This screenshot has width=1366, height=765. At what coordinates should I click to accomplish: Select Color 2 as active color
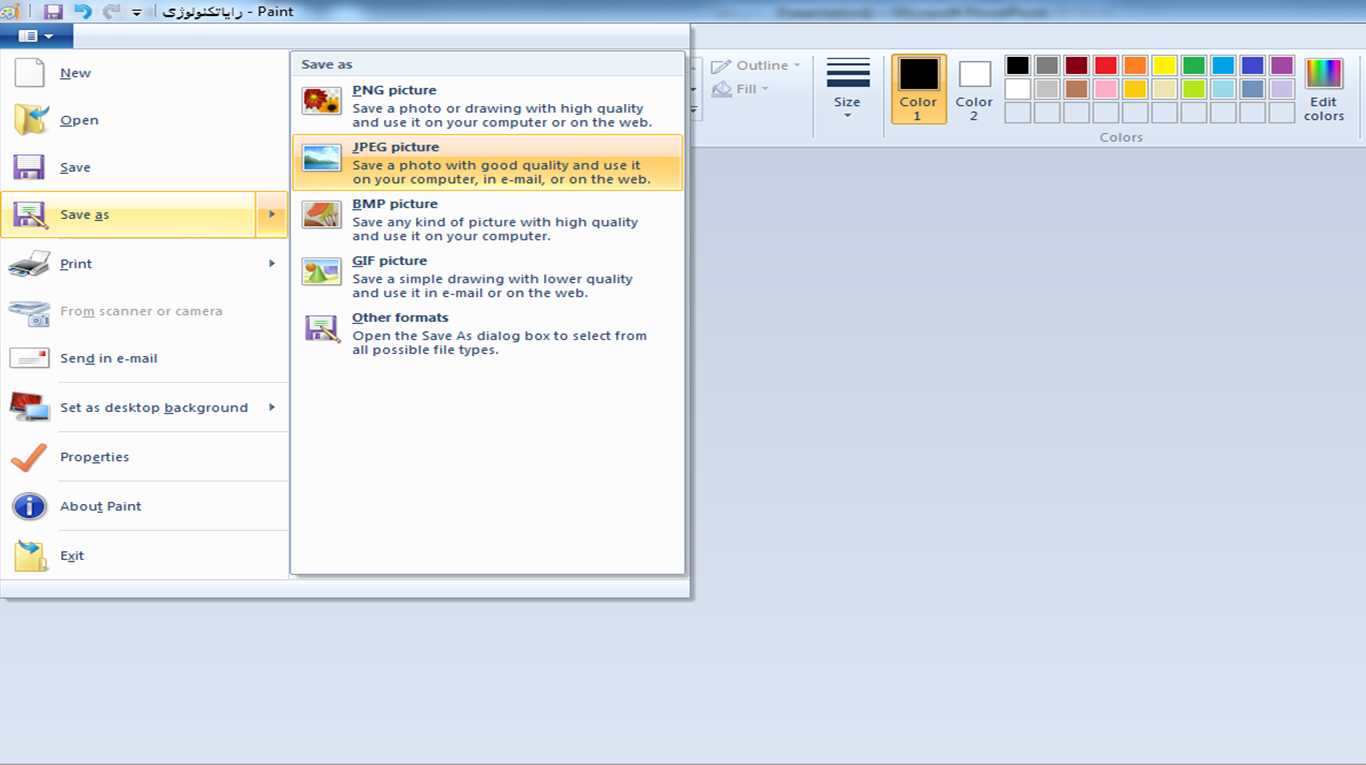pyautogui.click(x=973, y=89)
